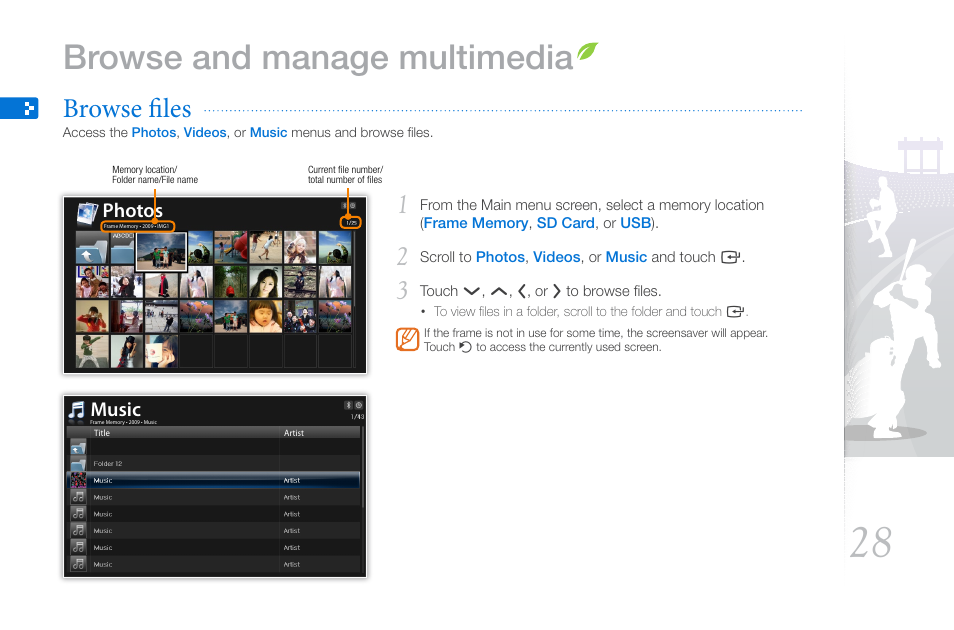Image resolution: width=954 pixels, height=630 pixels.
Task: Click the 1/25 file counter in Photos
Action: pos(351,223)
